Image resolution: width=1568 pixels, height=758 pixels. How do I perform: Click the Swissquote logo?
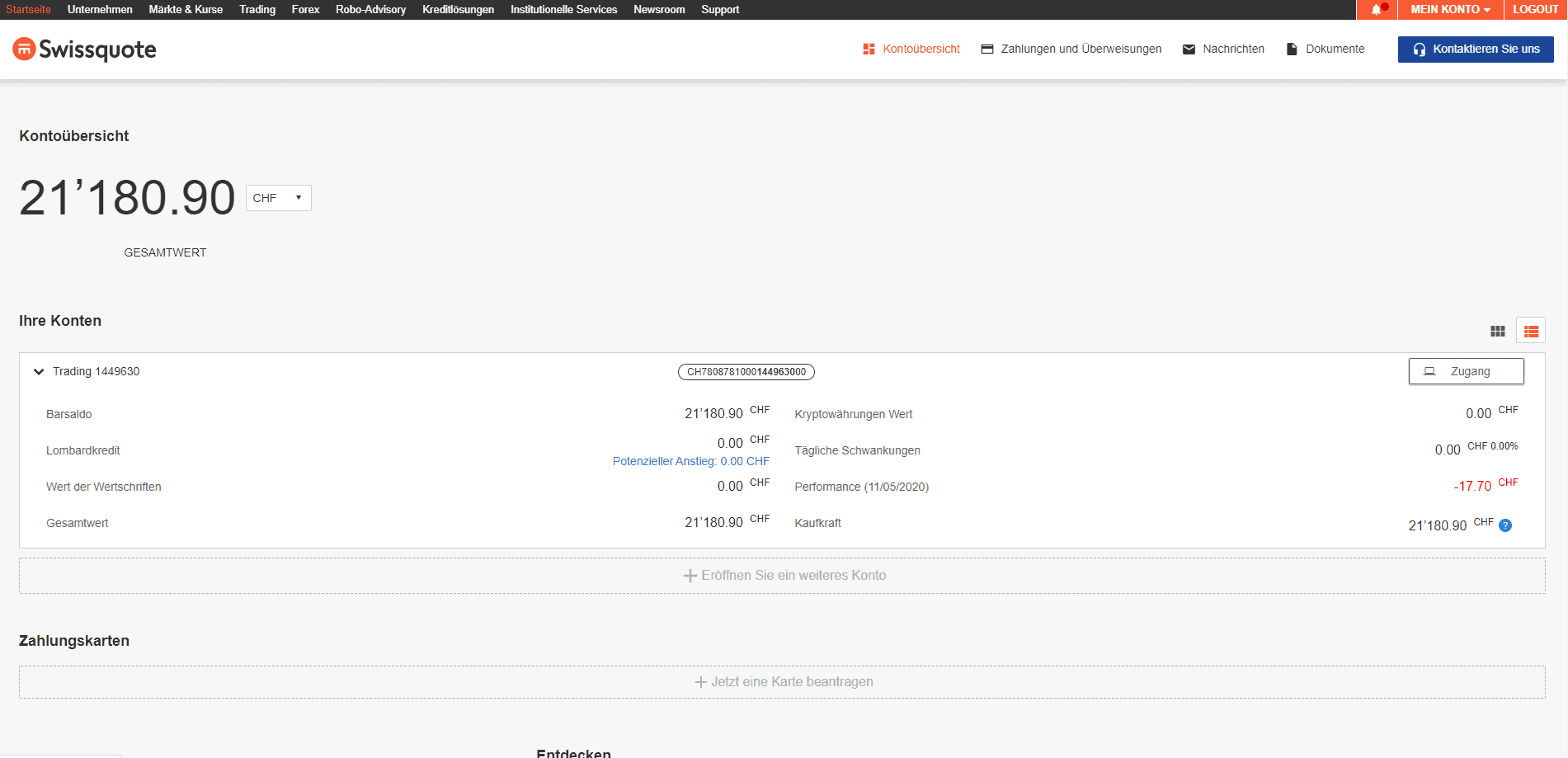coord(84,49)
